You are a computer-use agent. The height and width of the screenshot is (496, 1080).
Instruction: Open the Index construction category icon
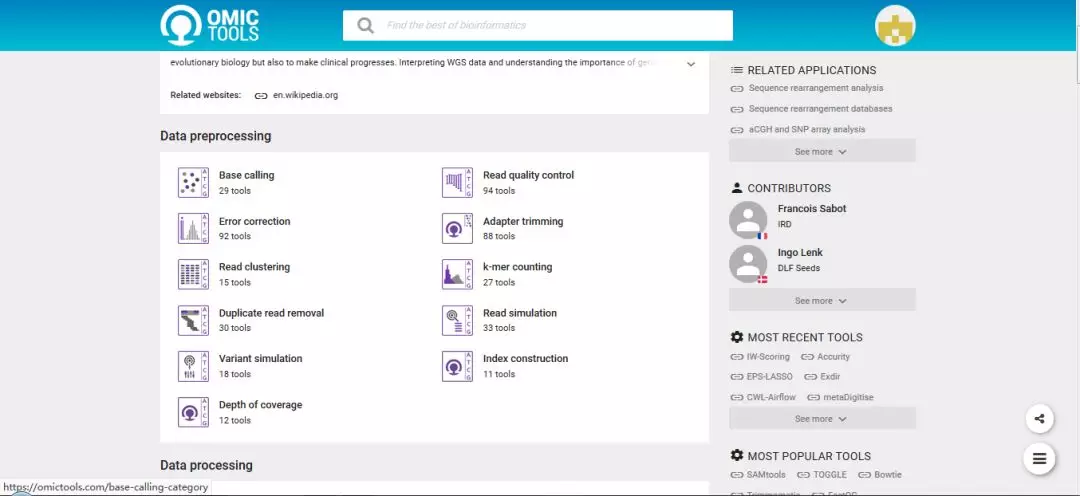pos(457,366)
